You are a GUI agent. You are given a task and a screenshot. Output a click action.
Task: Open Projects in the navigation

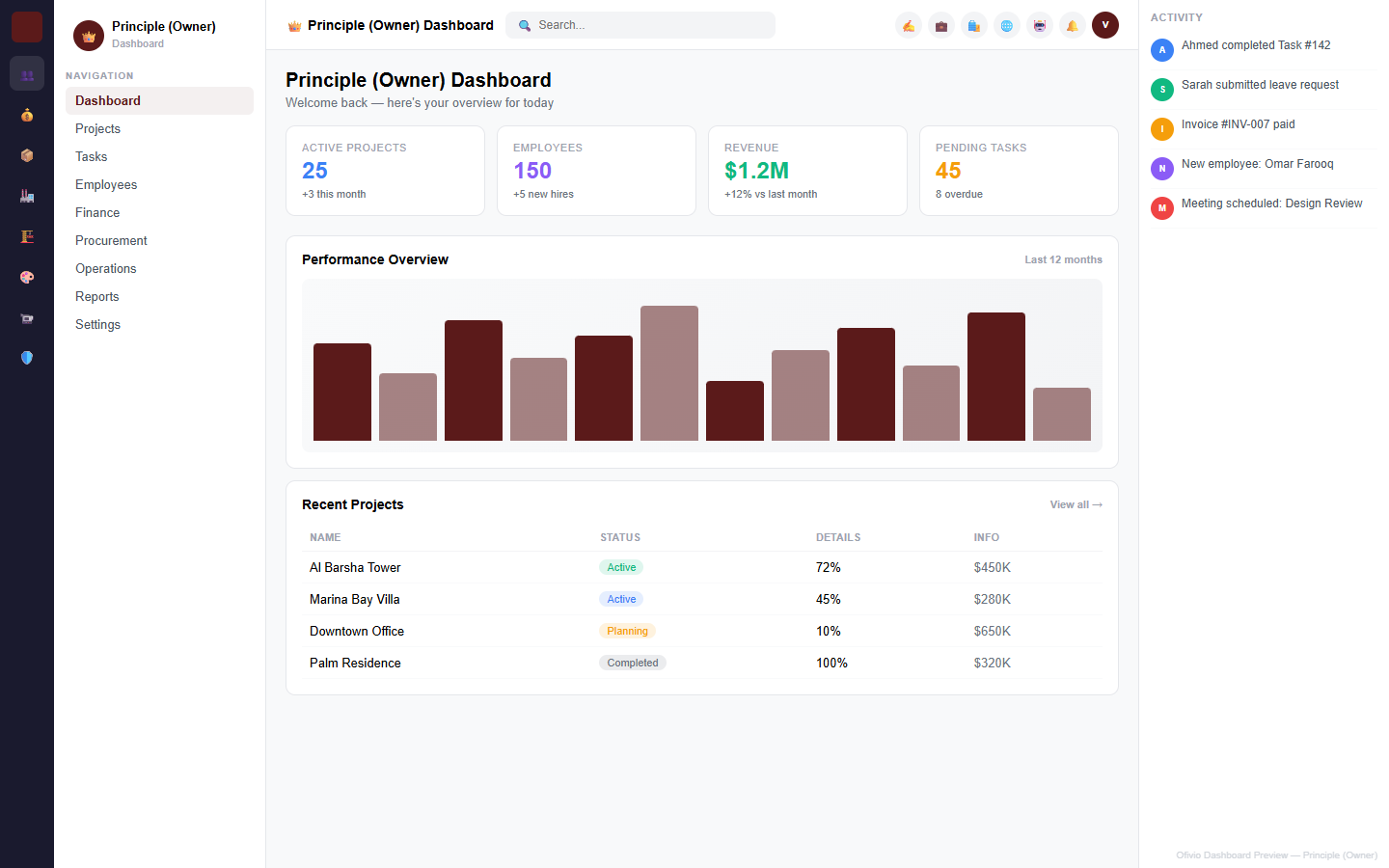point(159,128)
